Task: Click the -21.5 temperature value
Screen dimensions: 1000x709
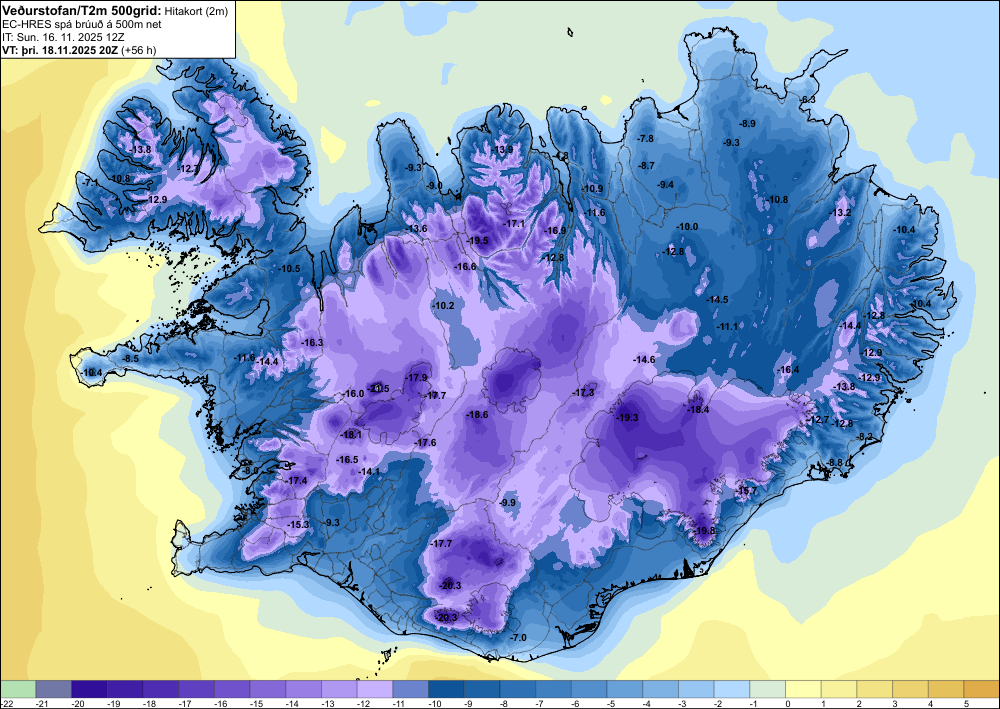Action: pyautogui.click(x=379, y=388)
